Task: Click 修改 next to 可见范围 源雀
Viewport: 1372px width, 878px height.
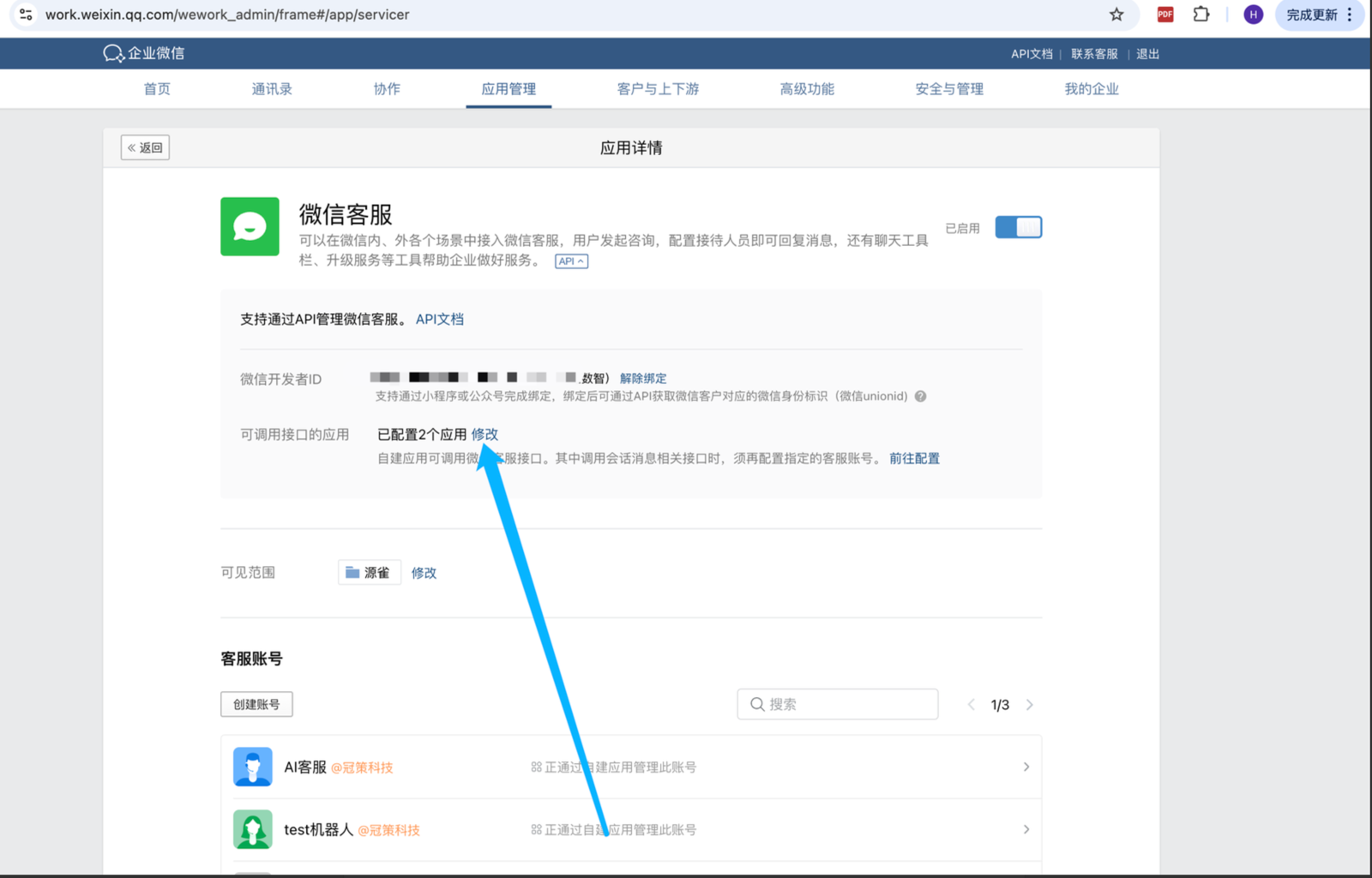Action: (x=424, y=572)
